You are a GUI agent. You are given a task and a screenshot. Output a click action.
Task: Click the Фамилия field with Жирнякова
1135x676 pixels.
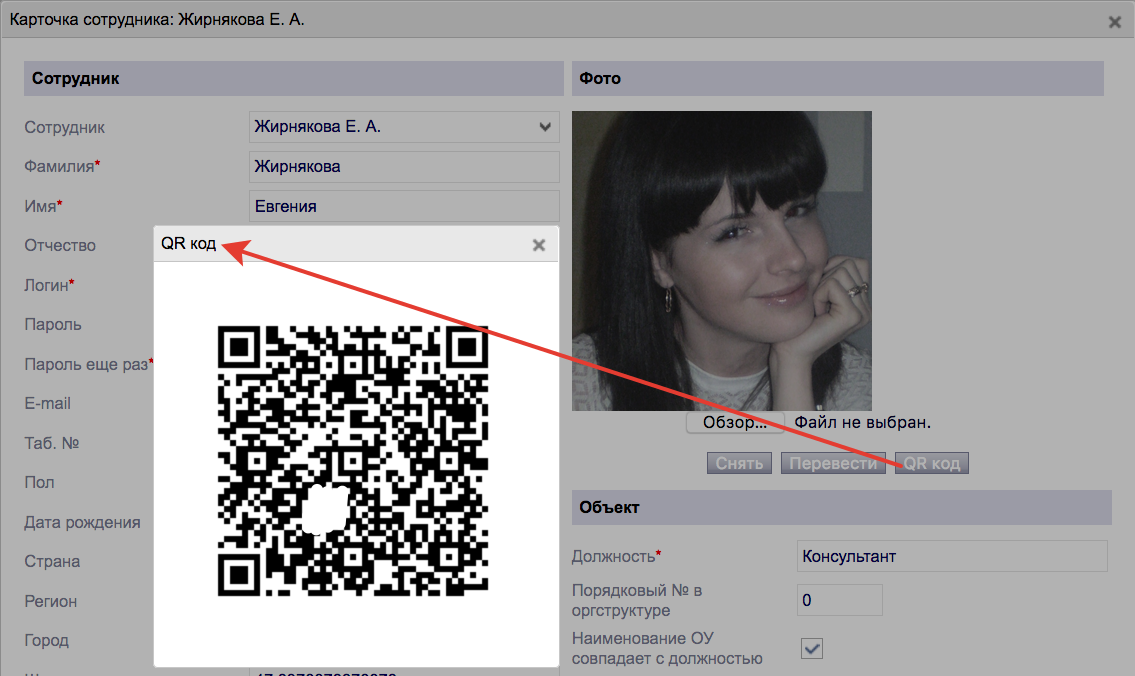(404, 166)
